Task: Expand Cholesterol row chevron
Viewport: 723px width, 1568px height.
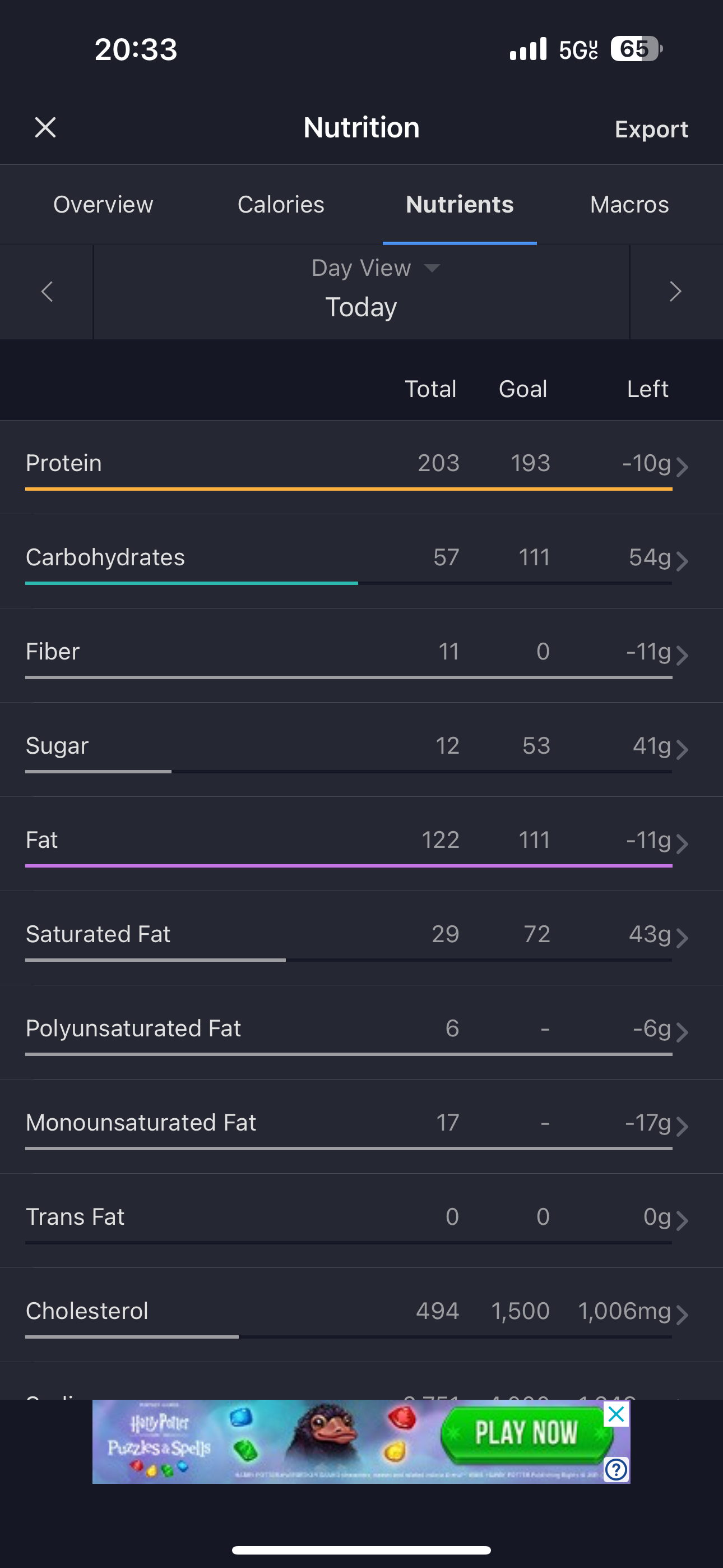Action: [682, 1315]
